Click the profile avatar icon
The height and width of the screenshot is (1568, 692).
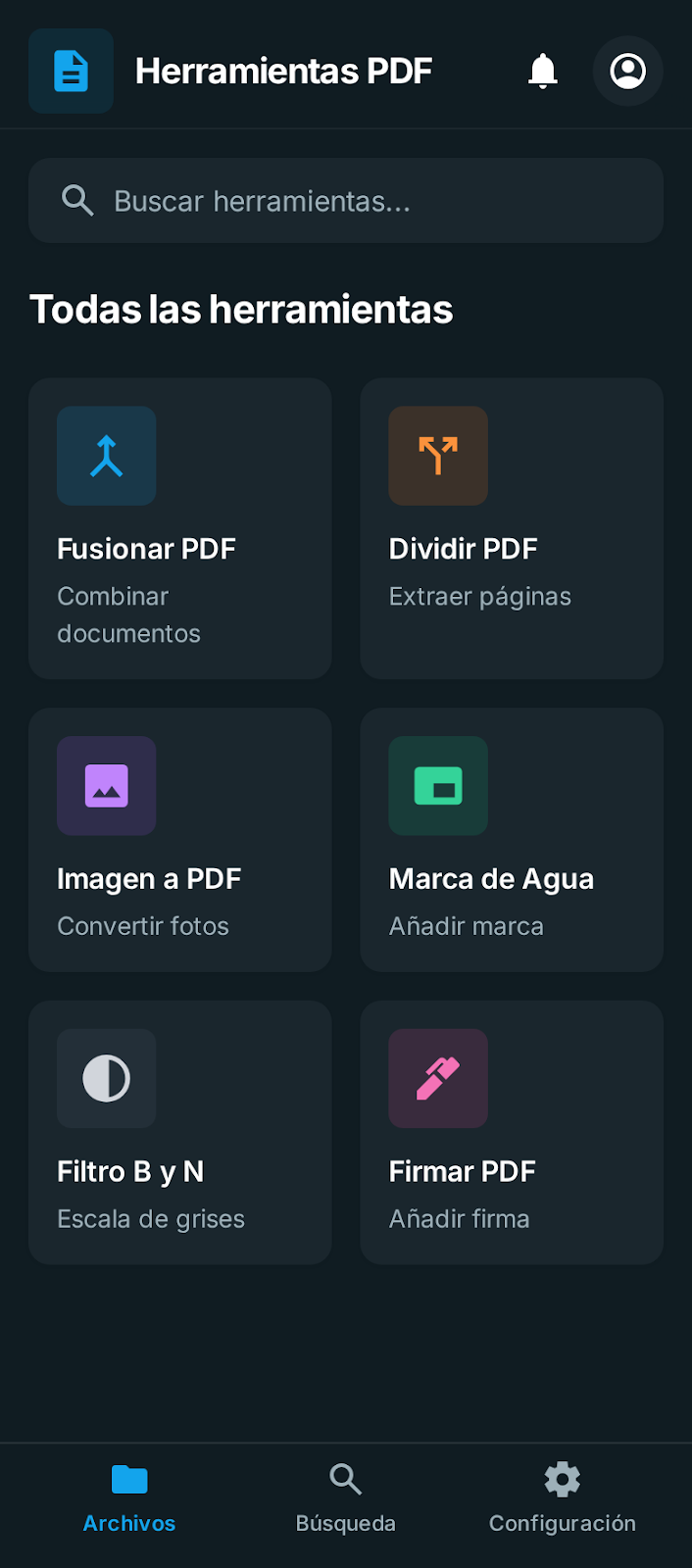627,71
